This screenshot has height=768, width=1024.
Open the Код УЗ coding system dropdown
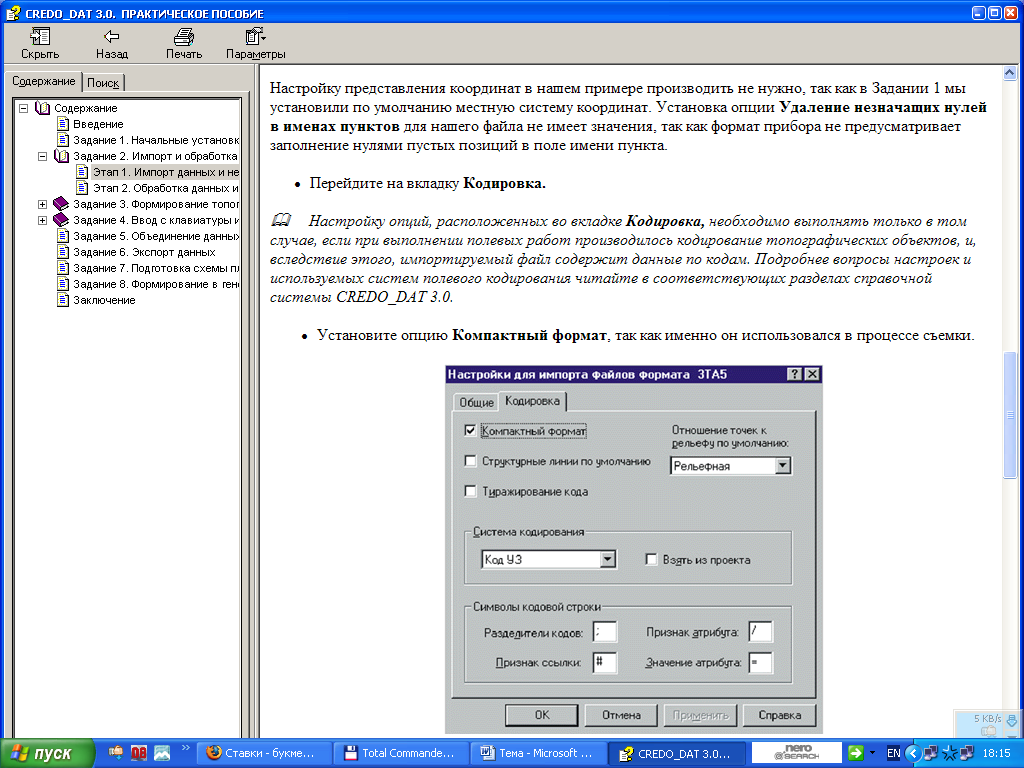[608, 559]
